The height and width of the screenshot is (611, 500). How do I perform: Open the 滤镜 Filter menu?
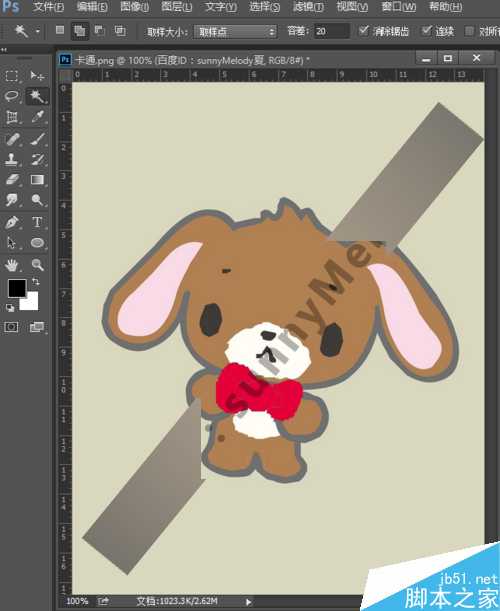pos(308,7)
